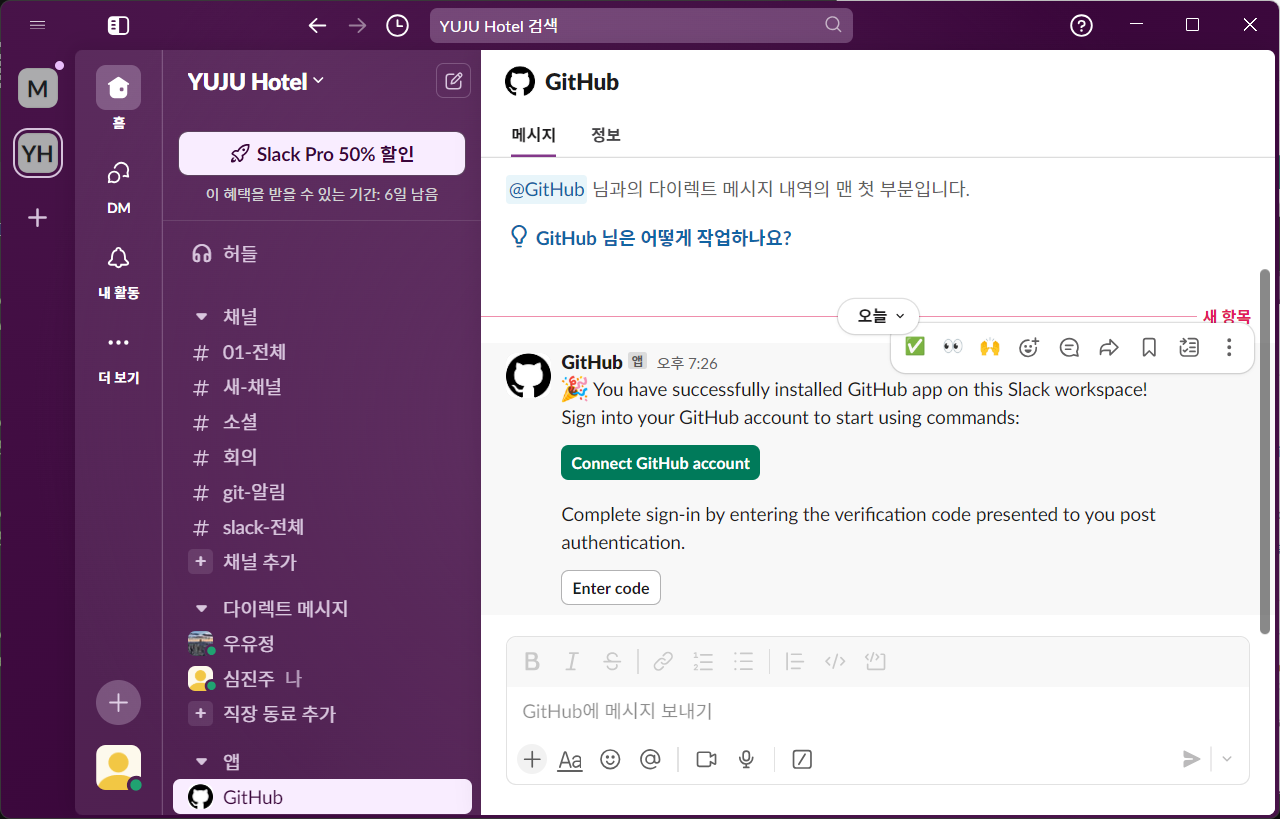The image size is (1280, 819).
Task: Click the YUJU Hotel search field
Action: (641, 26)
